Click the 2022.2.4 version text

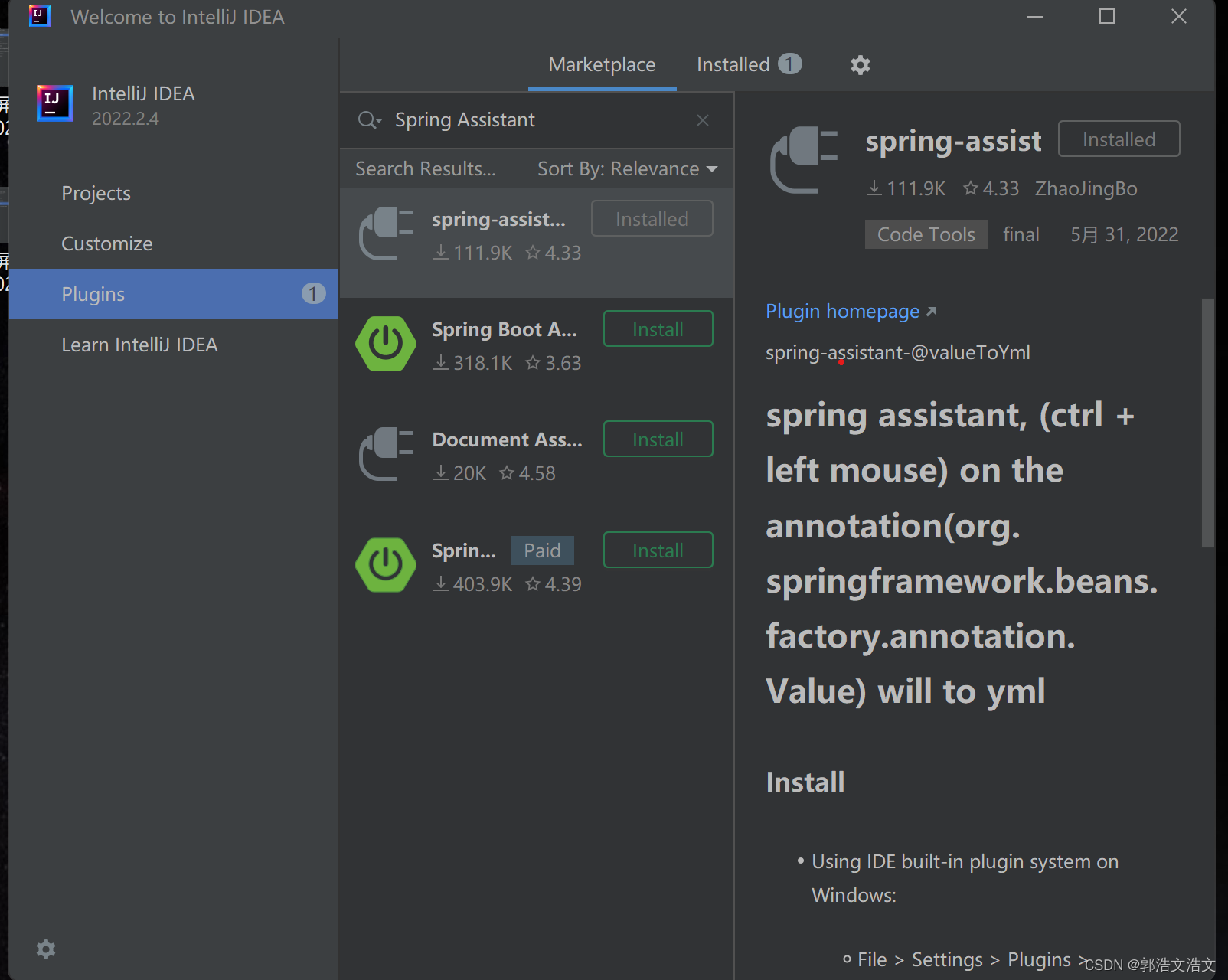pos(126,119)
